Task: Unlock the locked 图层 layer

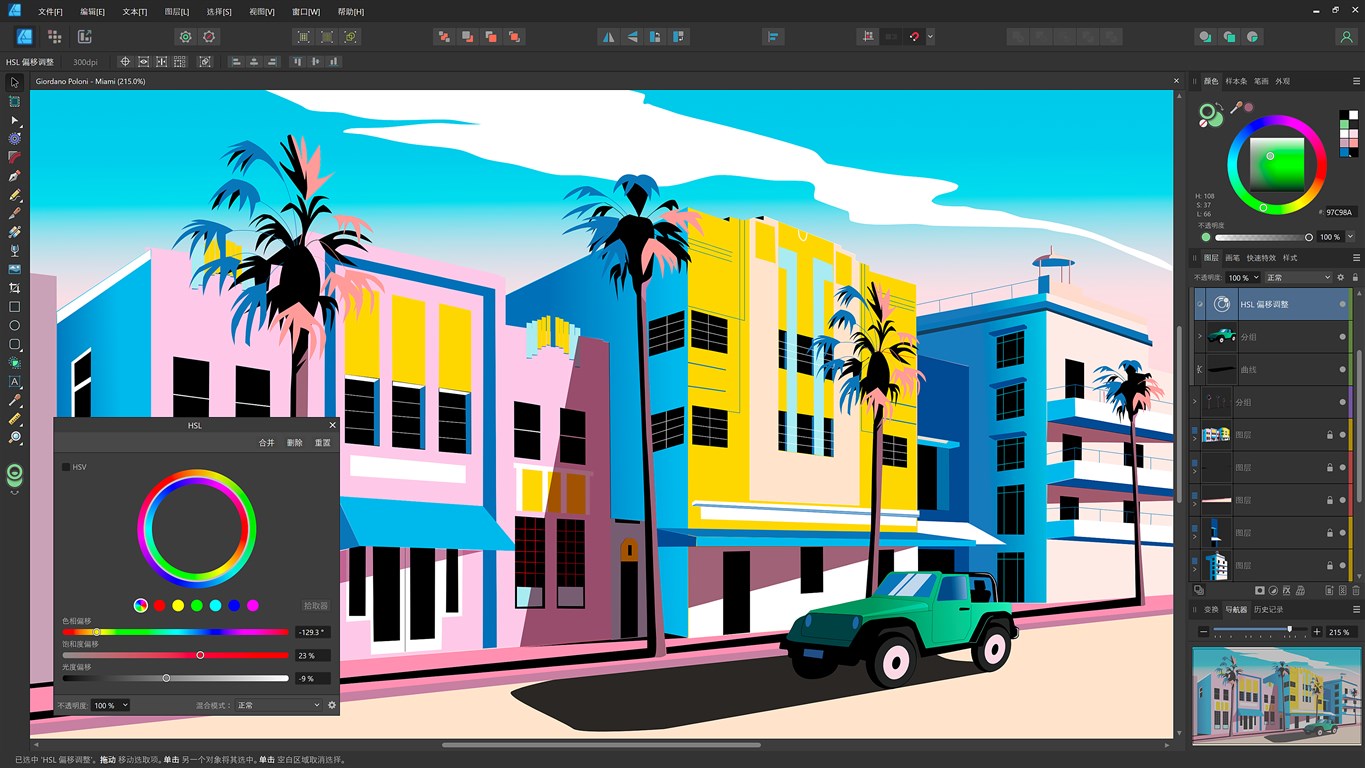Action: [1328, 435]
